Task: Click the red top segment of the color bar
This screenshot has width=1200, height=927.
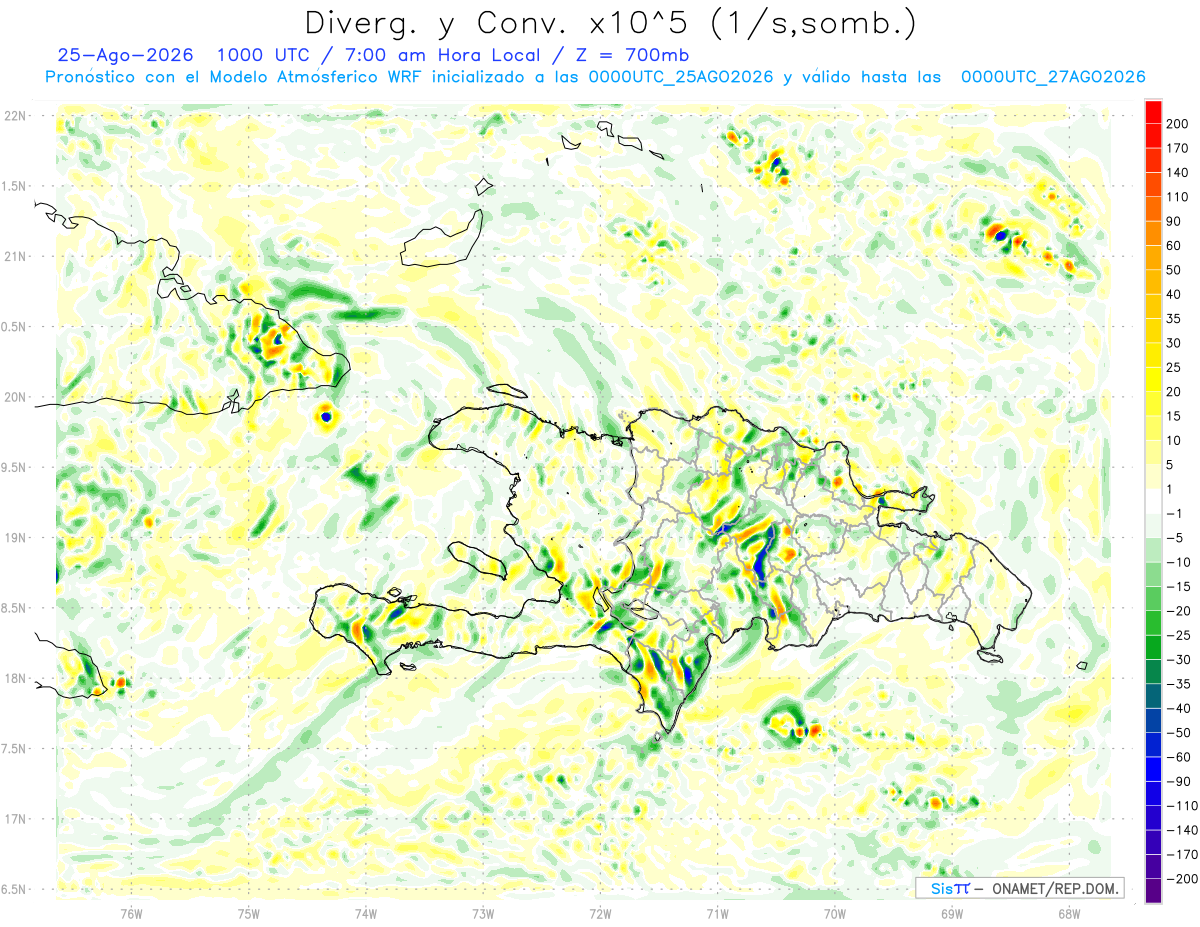Action: click(1153, 110)
